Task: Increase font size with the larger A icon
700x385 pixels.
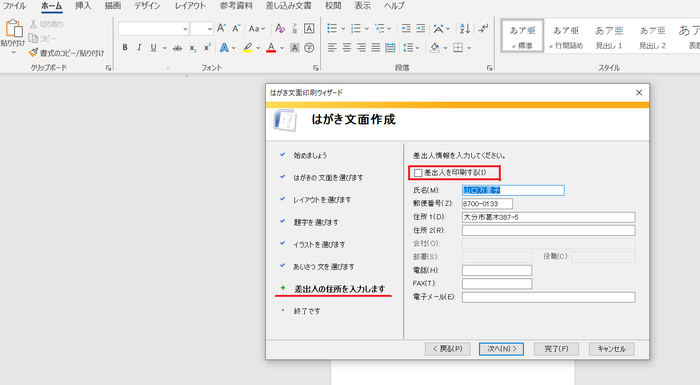Action: click(x=221, y=29)
